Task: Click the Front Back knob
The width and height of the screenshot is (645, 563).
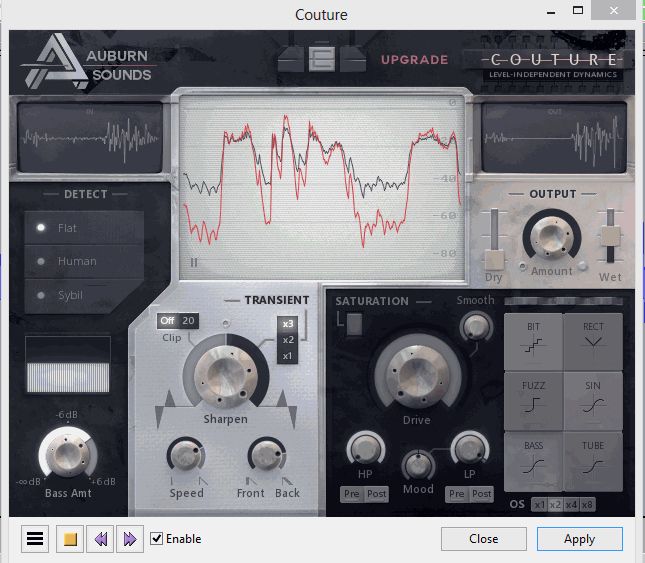Action: 266,455
